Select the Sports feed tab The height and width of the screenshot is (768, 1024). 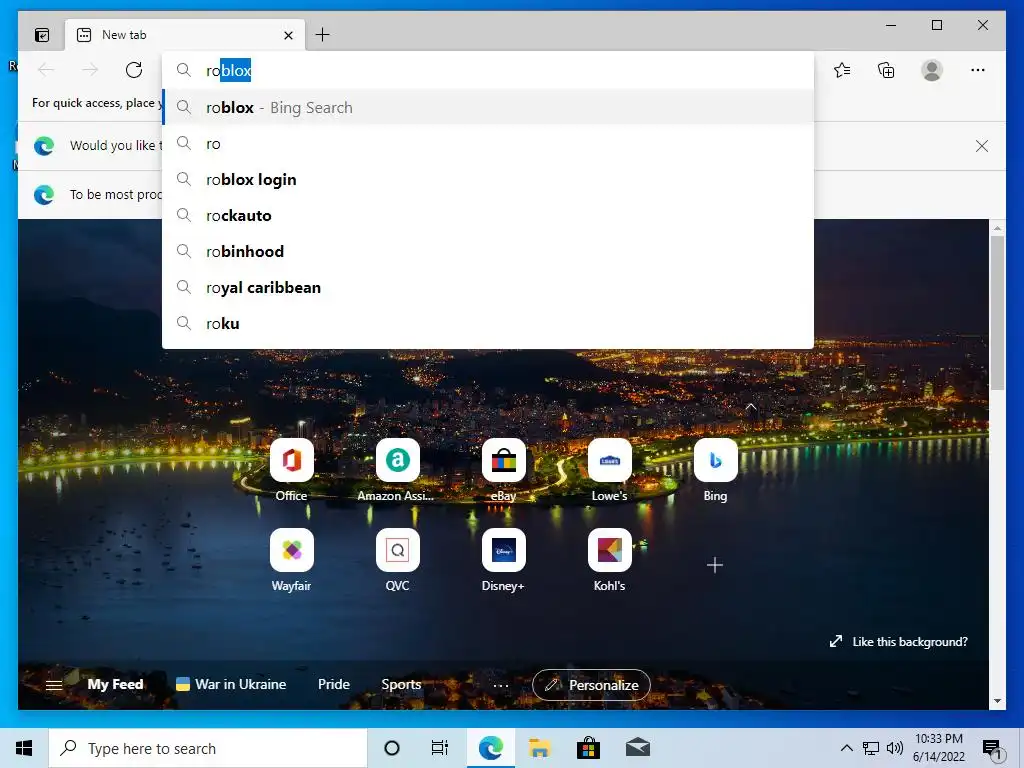point(401,684)
